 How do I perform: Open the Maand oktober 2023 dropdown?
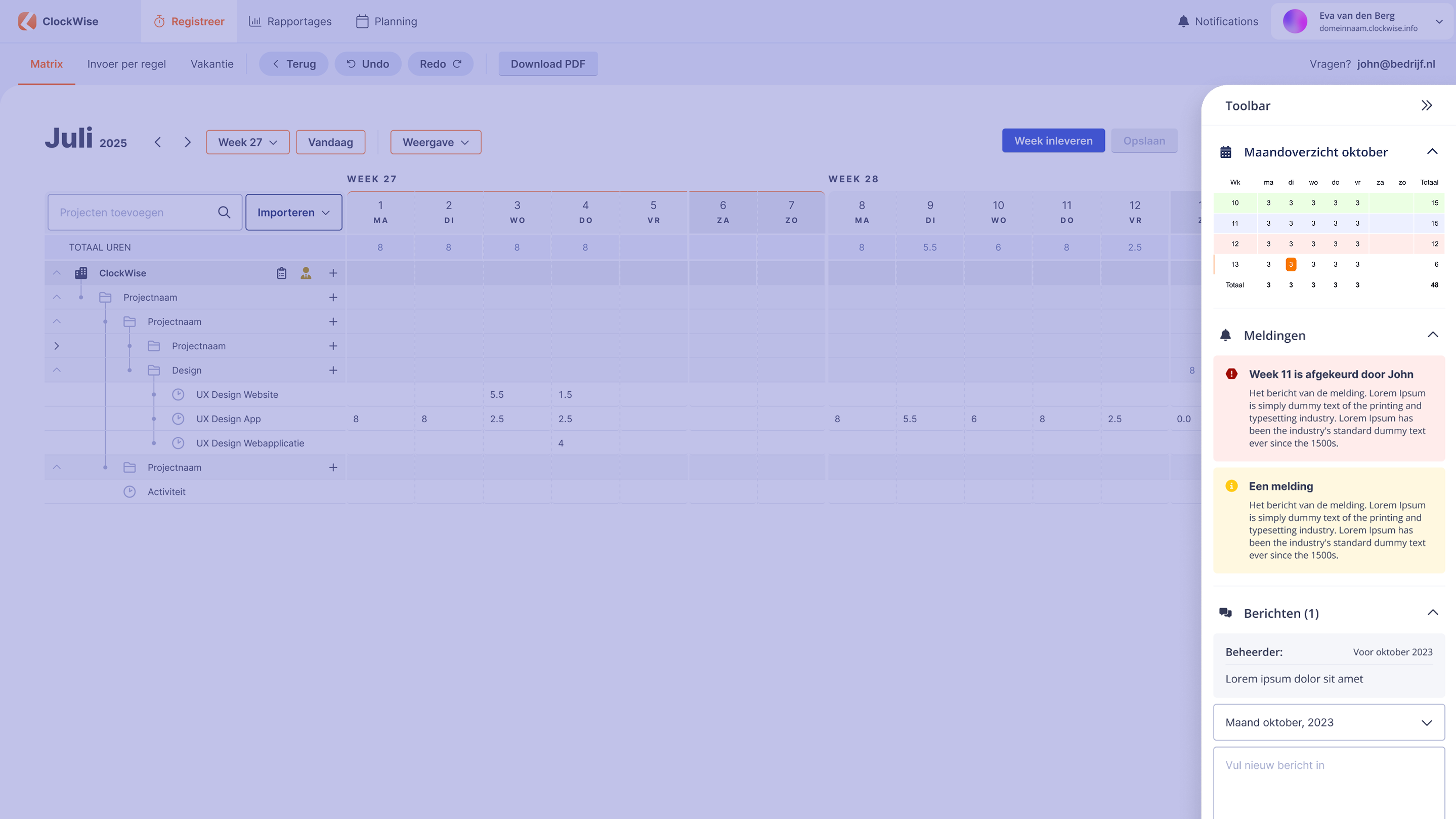click(1329, 722)
